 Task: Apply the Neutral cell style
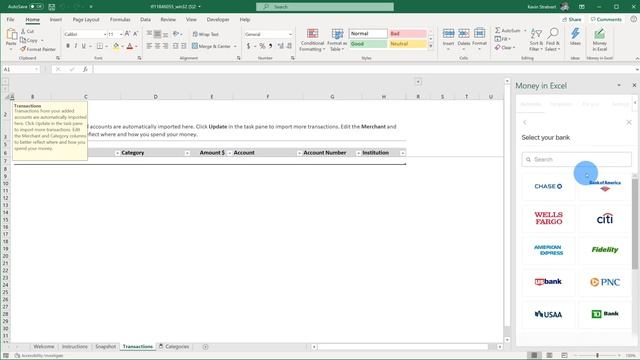tap(408, 44)
